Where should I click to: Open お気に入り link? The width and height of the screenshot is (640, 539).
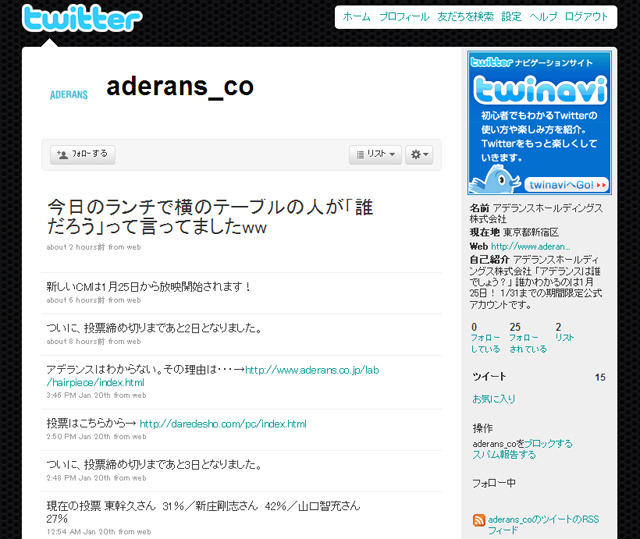[x=493, y=399]
